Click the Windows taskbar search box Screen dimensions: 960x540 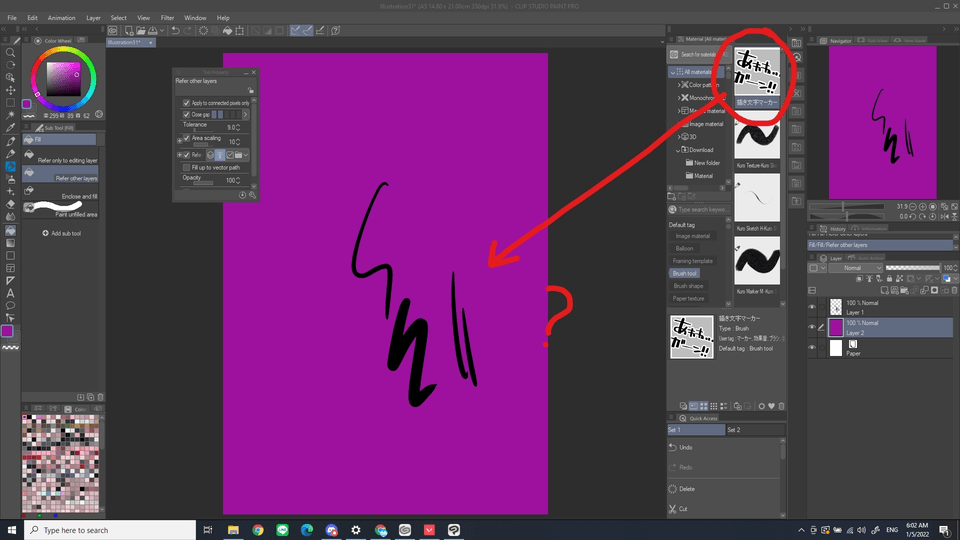(110, 530)
